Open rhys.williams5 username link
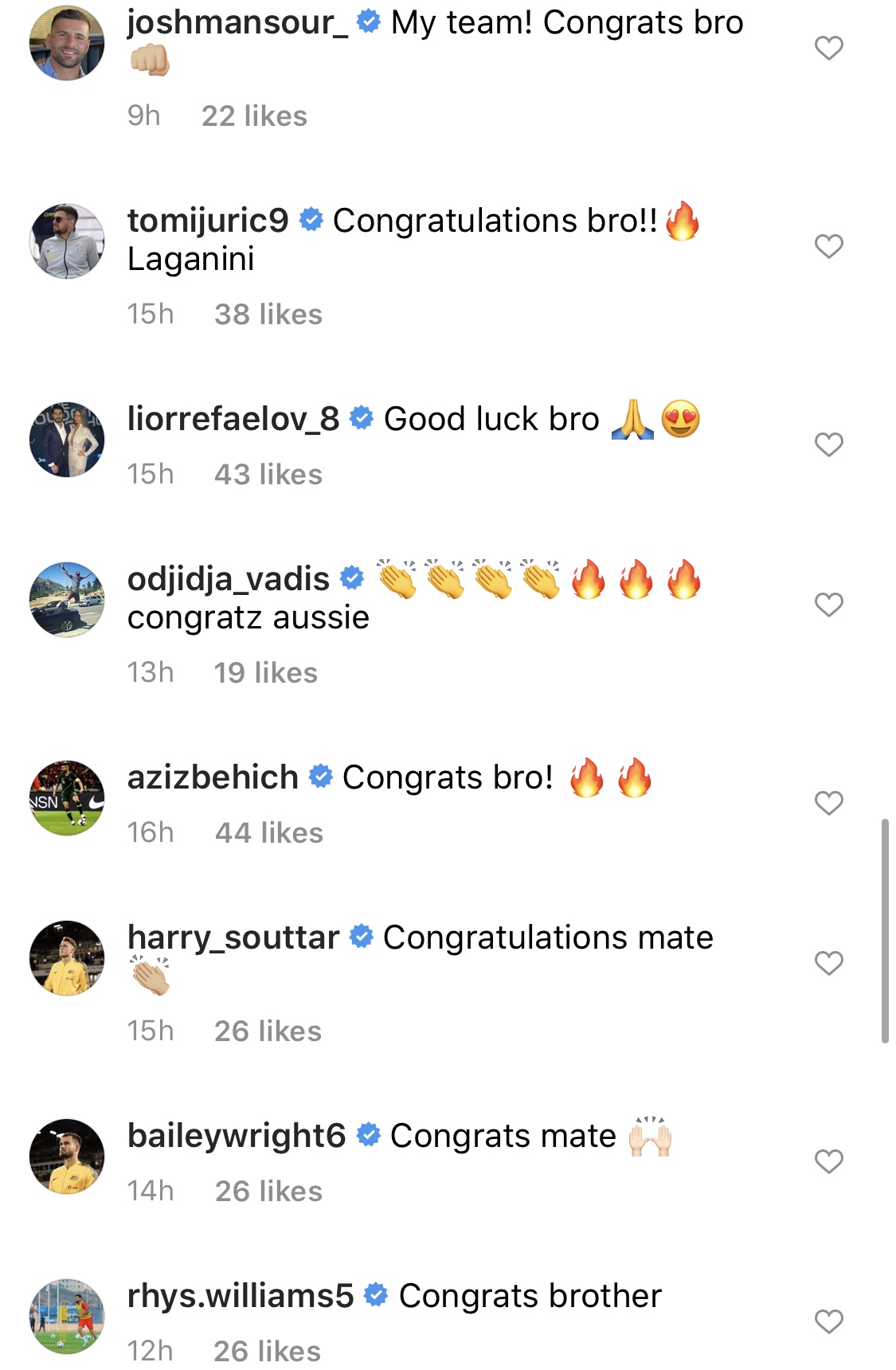The image size is (896, 1370). pyautogui.click(x=241, y=1296)
